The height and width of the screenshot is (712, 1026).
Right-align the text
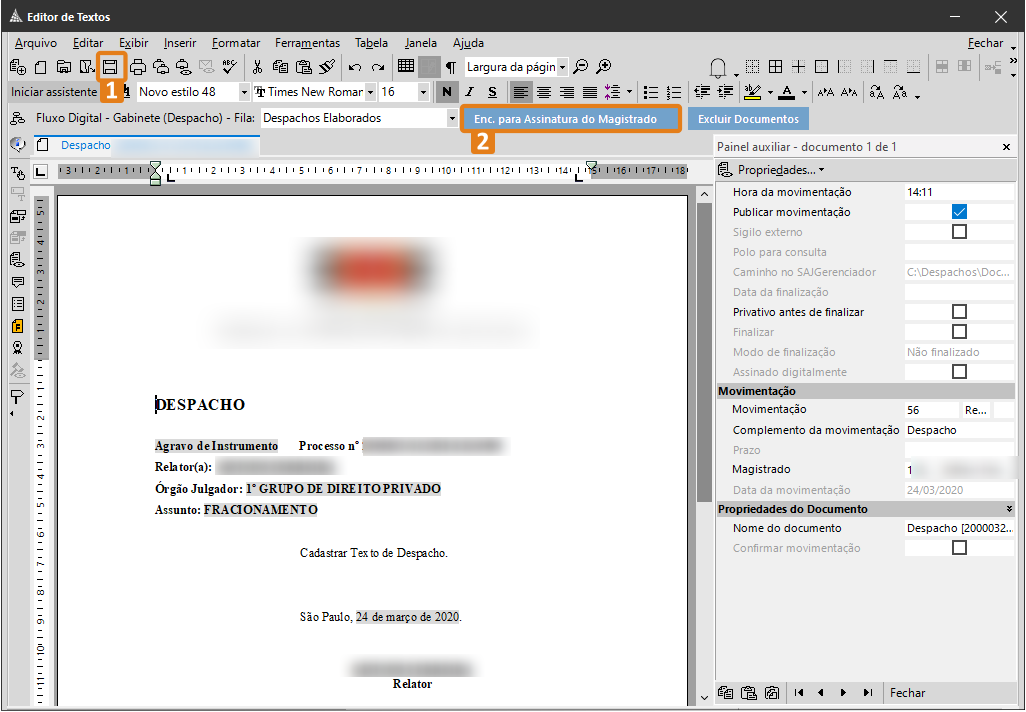pyautogui.click(x=567, y=92)
